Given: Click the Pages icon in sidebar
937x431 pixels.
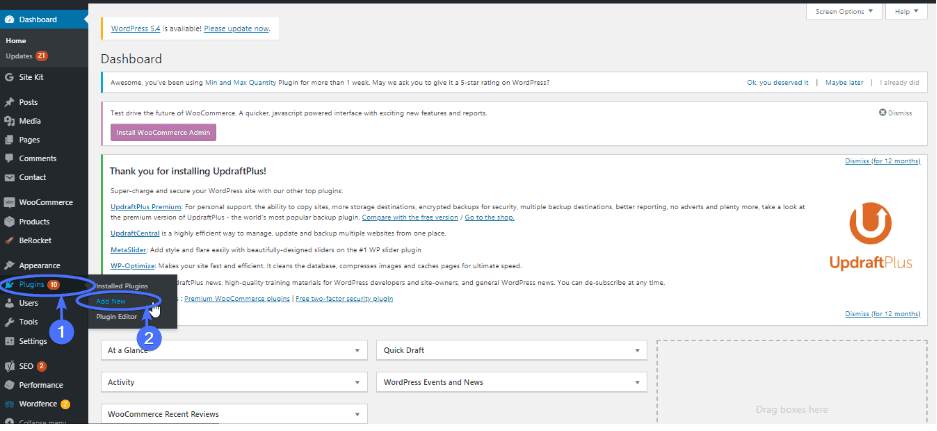Looking at the screenshot, I should tap(10, 140).
